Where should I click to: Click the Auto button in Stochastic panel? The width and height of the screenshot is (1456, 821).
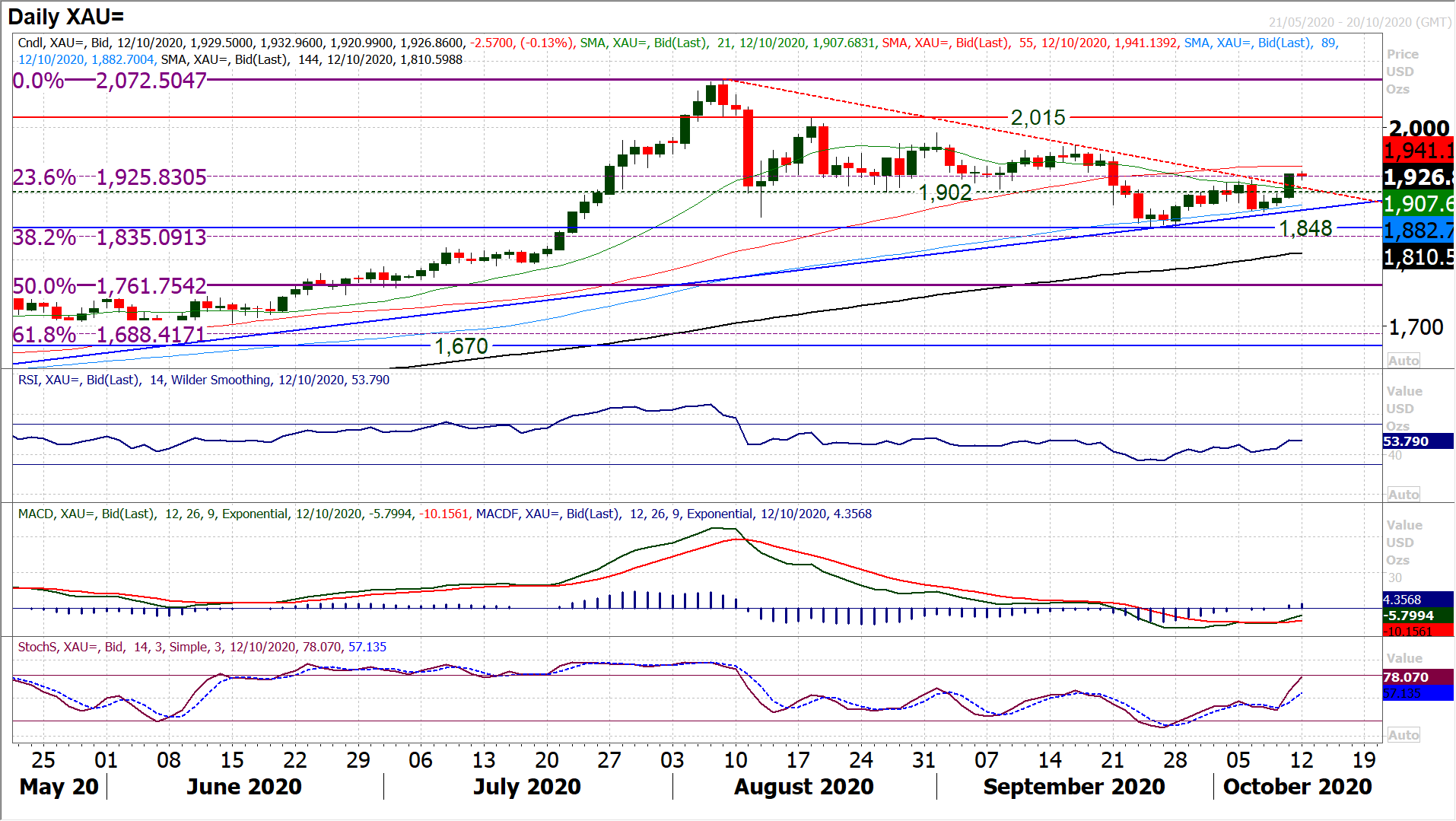click(1404, 735)
